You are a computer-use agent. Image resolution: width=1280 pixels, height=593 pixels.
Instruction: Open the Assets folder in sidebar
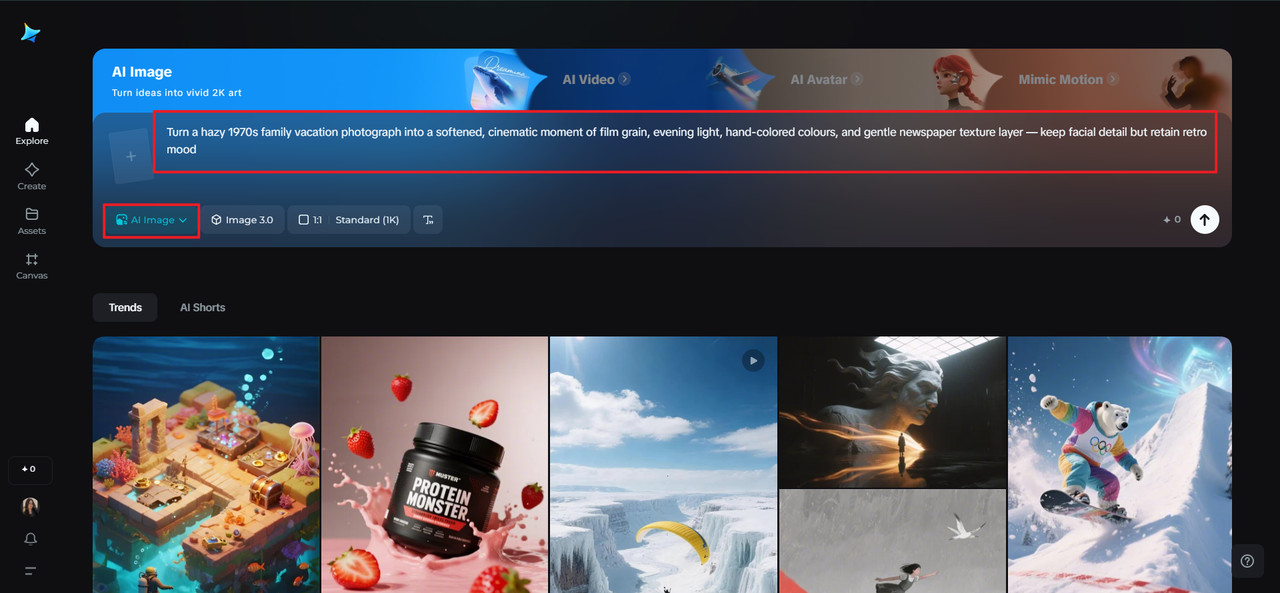tap(31, 220)
